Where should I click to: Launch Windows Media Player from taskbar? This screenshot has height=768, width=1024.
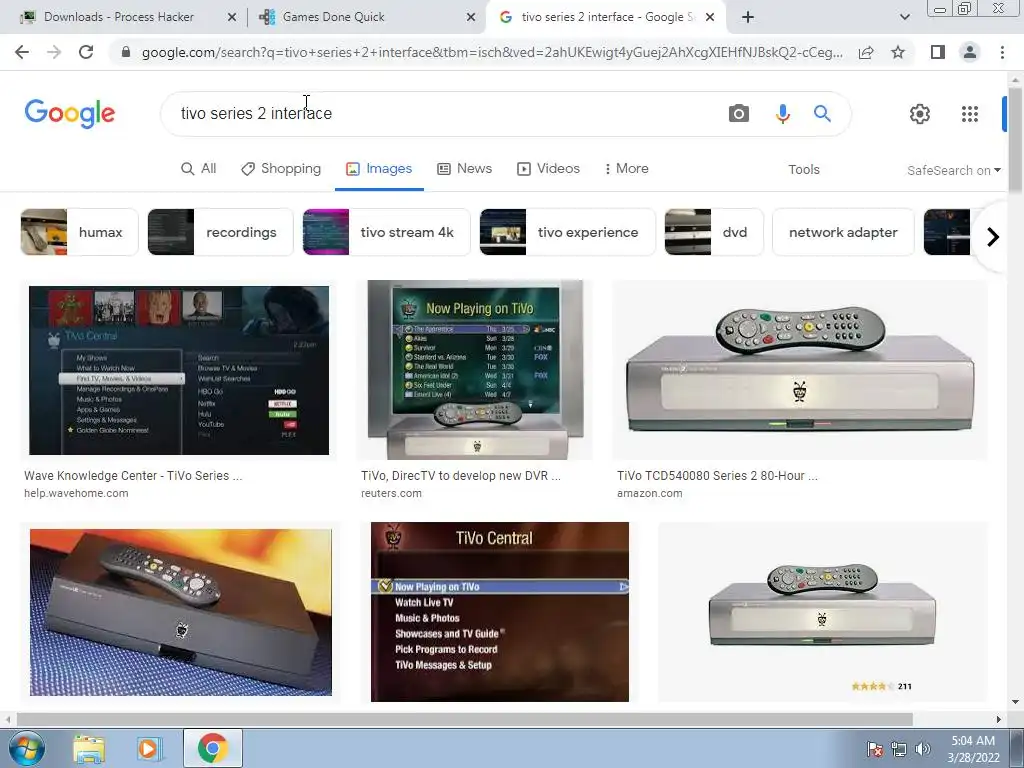149,748
